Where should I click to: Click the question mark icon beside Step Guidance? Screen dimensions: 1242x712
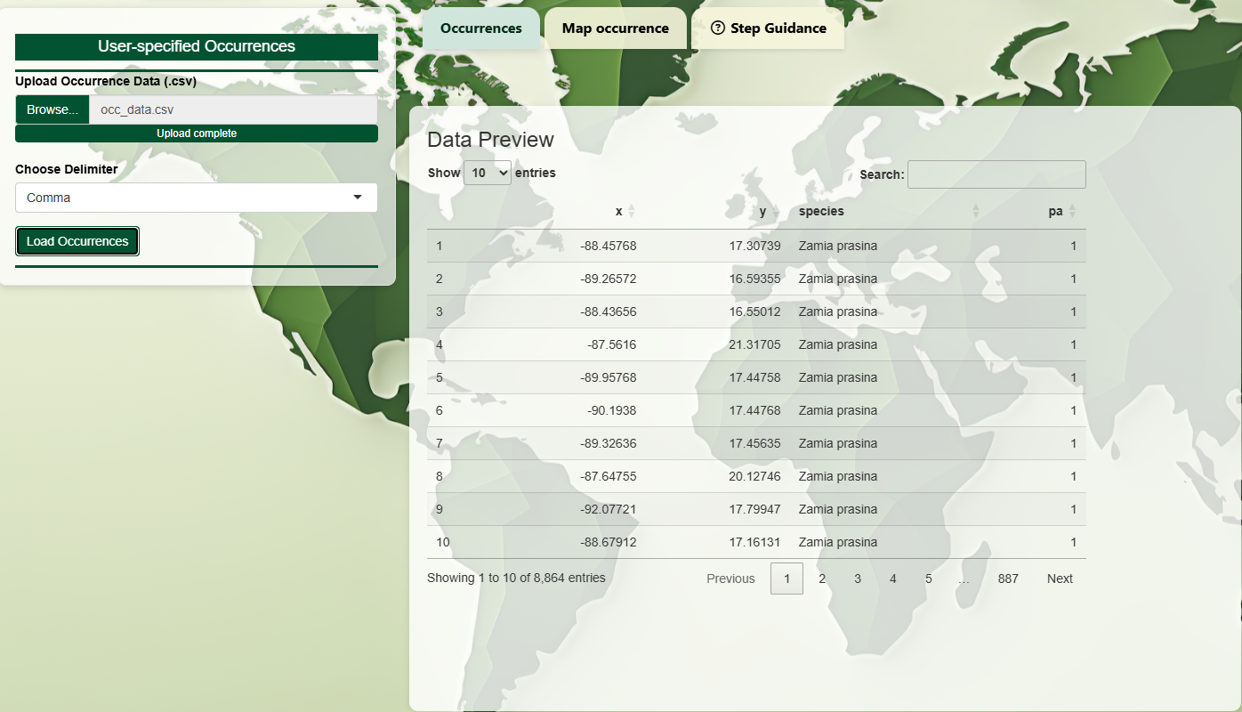click(717, 28)
